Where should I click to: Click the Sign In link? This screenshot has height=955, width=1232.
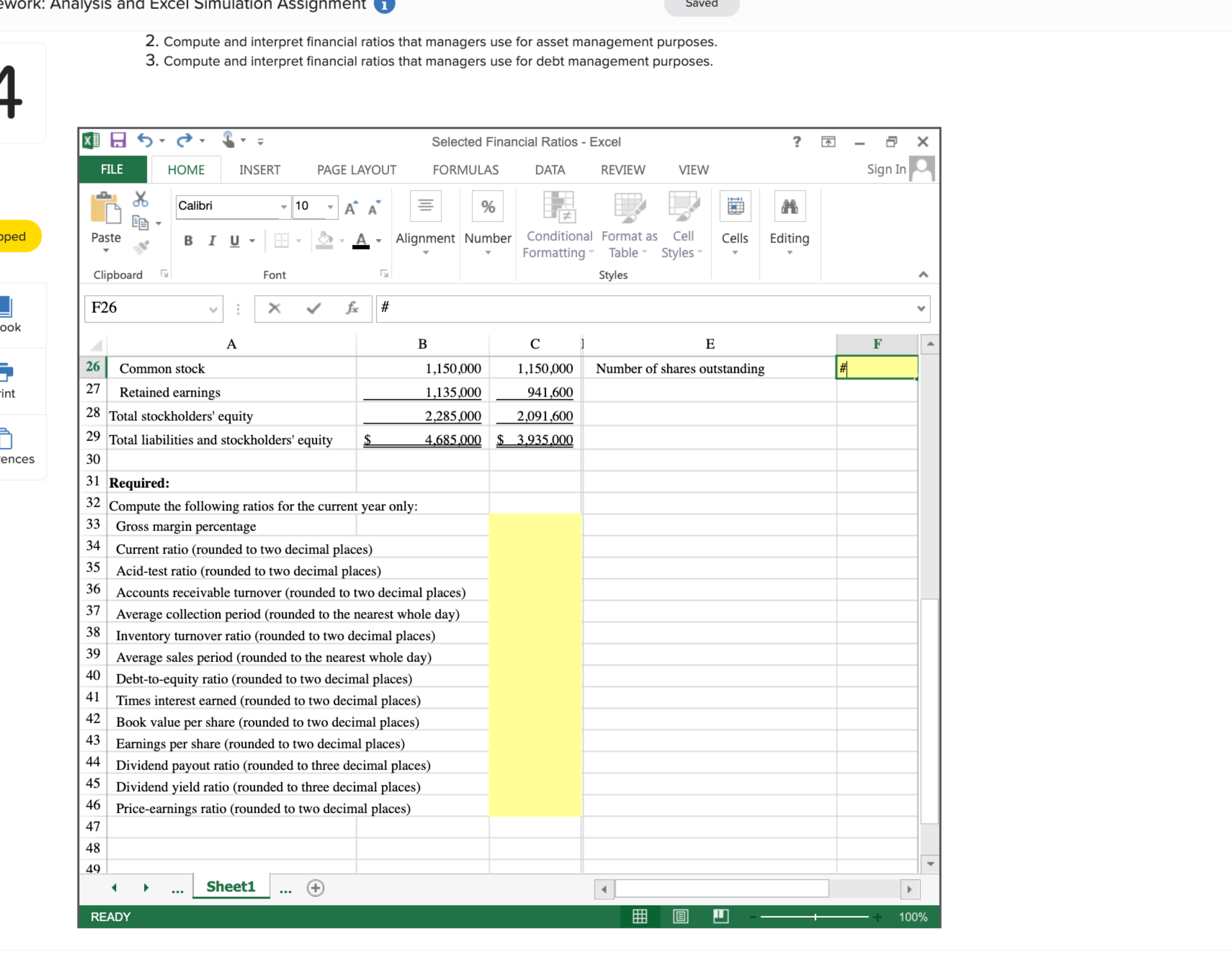tap(886, 169)
